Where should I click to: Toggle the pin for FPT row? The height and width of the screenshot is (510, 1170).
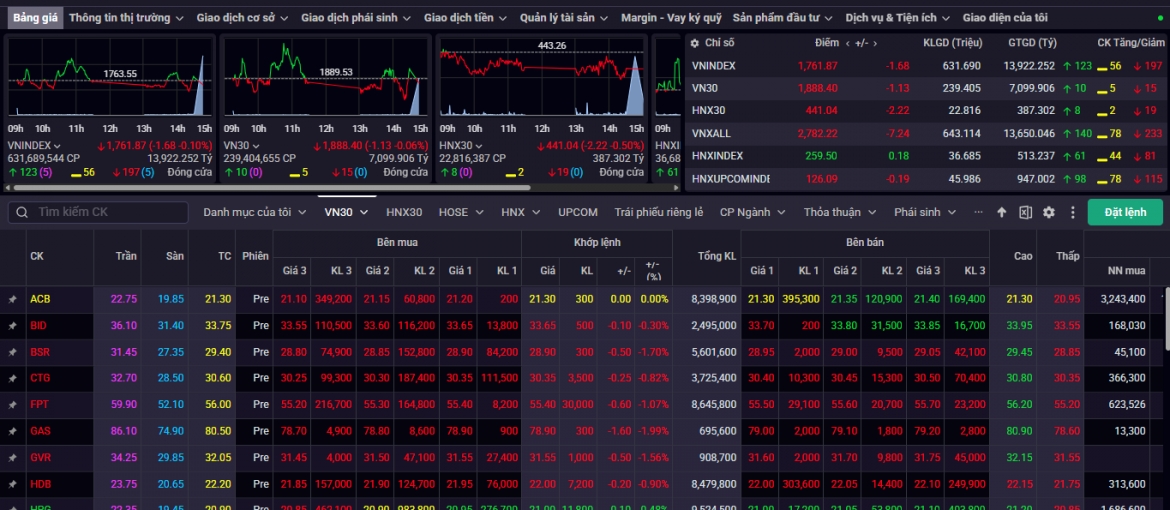tap(12, 405)
